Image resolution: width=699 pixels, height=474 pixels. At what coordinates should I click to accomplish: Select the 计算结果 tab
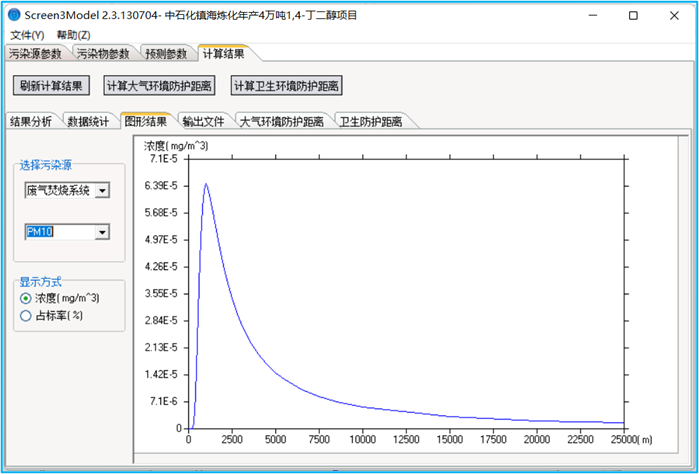pos(223,54)
